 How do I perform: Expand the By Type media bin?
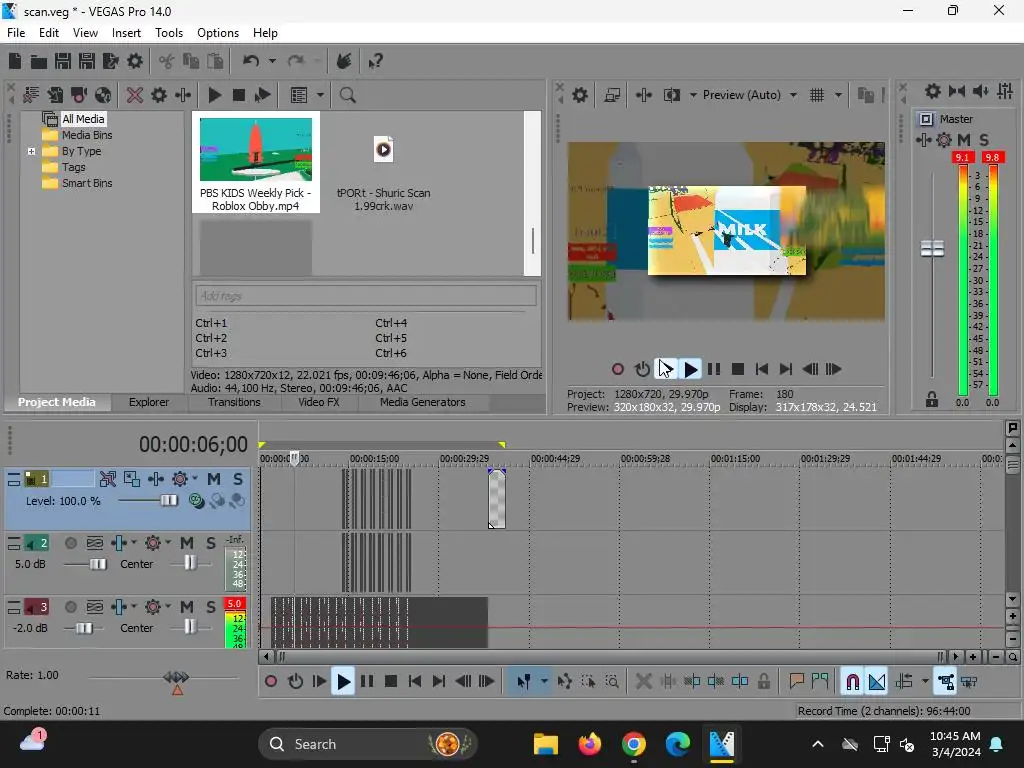[x=31, y=152]
